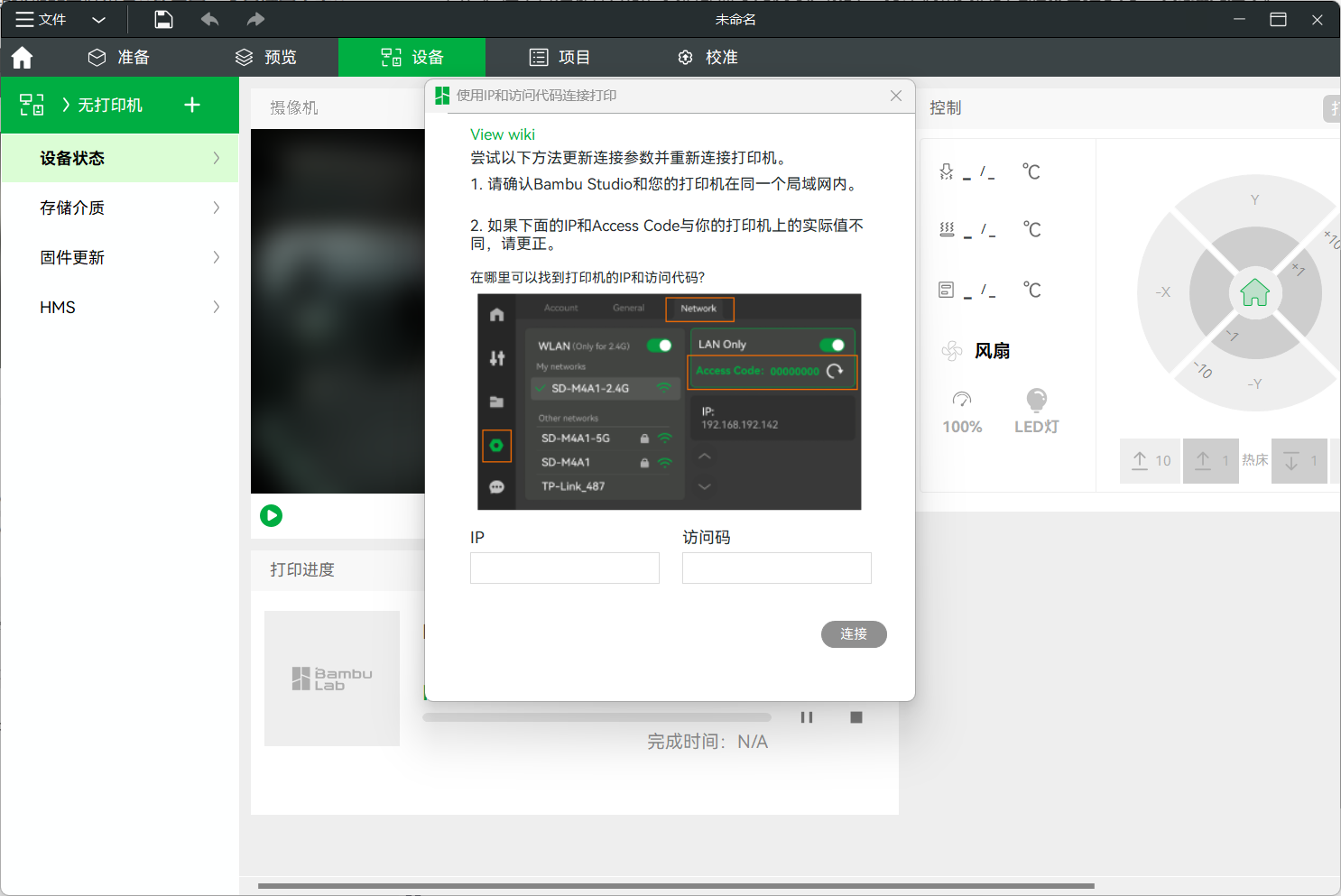
Task: Switch to the 设备 tab
Action: click(x=412, y=58)
